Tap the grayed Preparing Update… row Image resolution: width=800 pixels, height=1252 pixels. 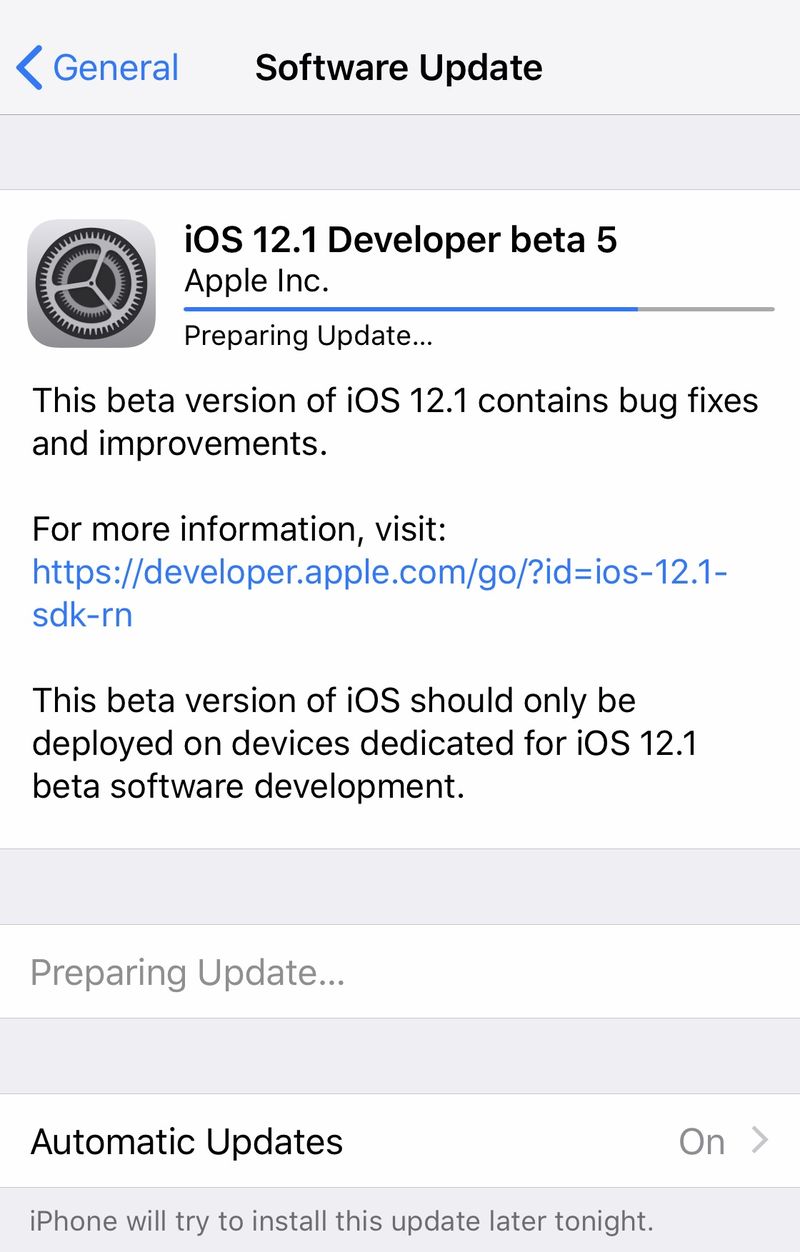(x=400, y=971)
